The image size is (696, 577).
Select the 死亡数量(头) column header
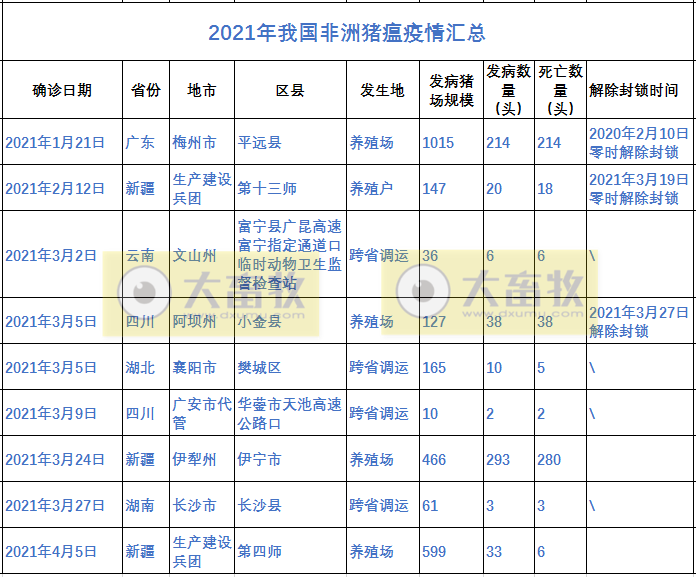tap(560, 90)
